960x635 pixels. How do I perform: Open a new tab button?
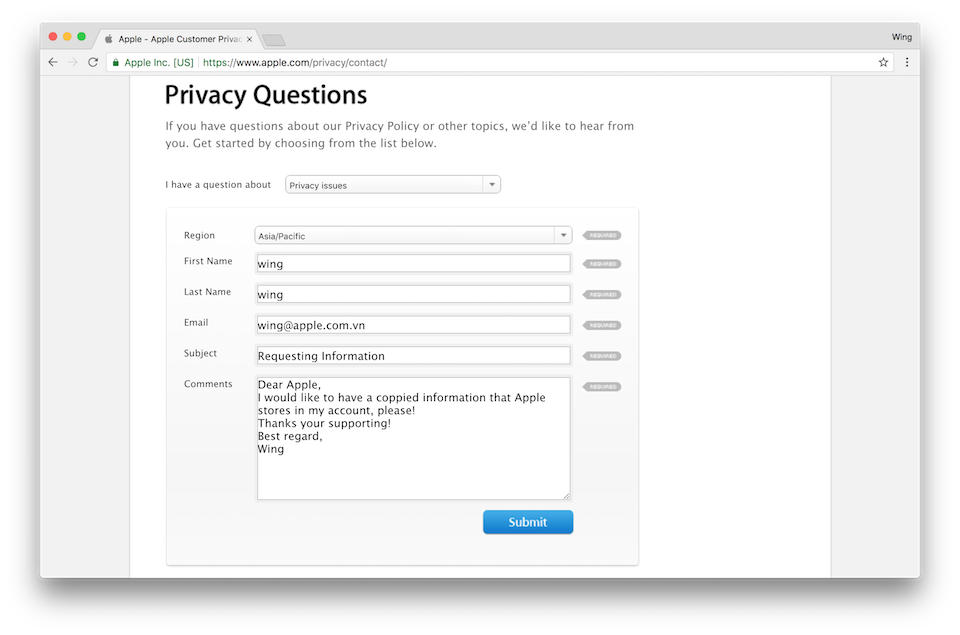(x=274, y=40)
